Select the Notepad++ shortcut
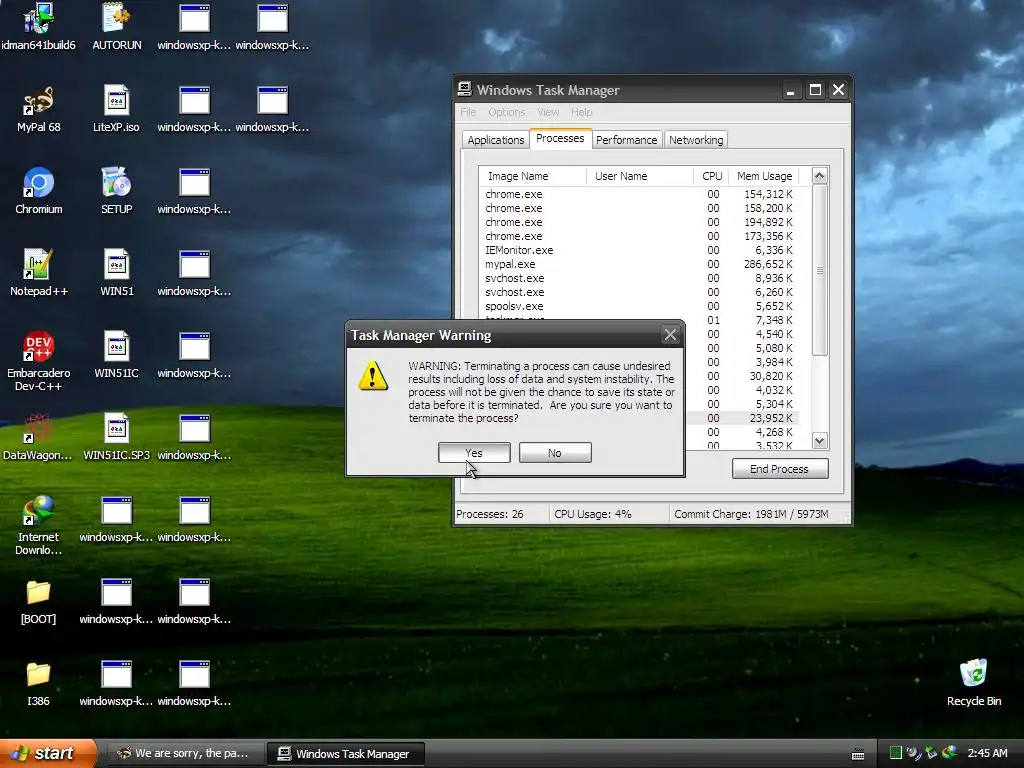Image resolution: width=1024 pixels, height=768 pixels. tap(39, 274)
